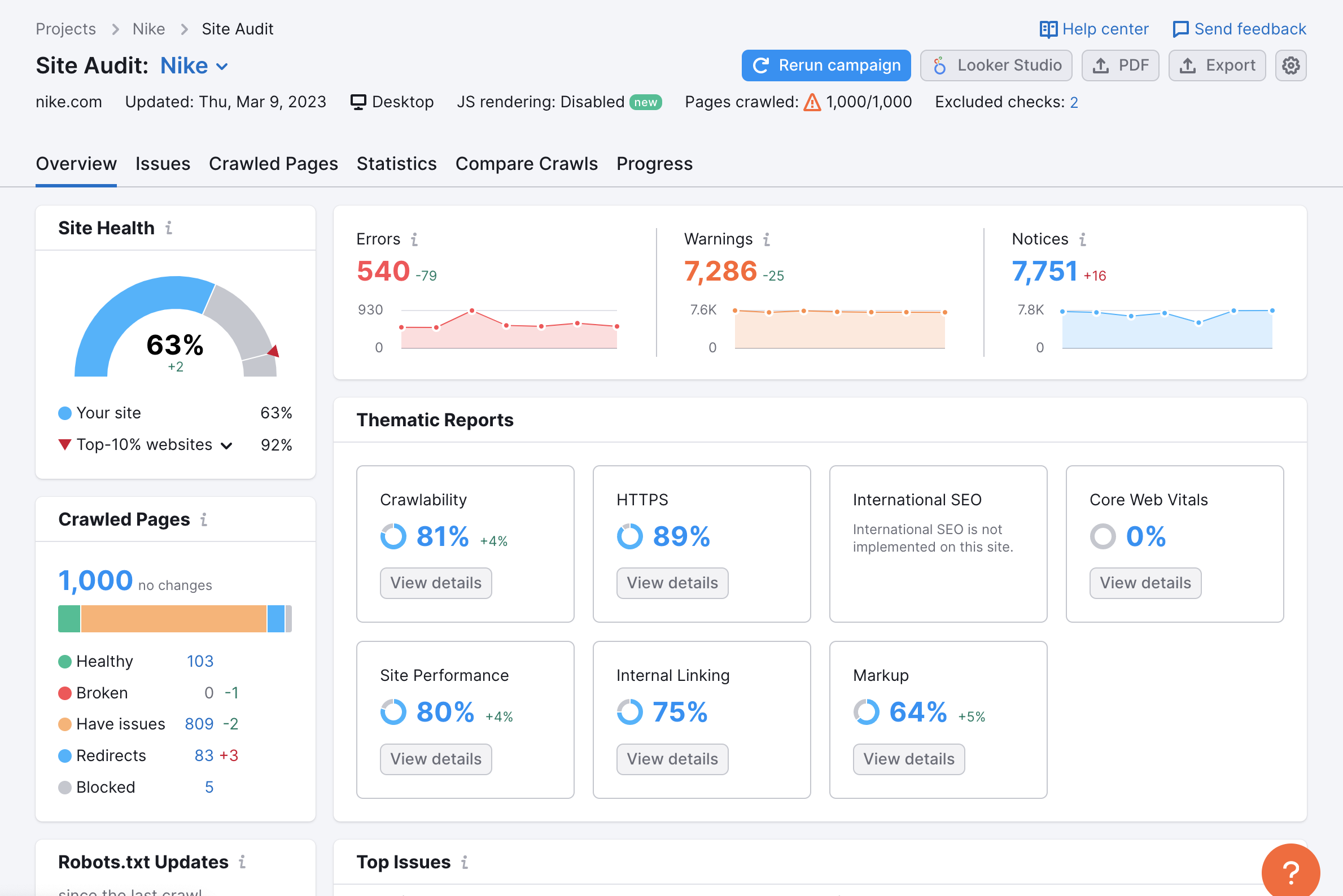Click the 7,286 warnings count

[720, 271]
